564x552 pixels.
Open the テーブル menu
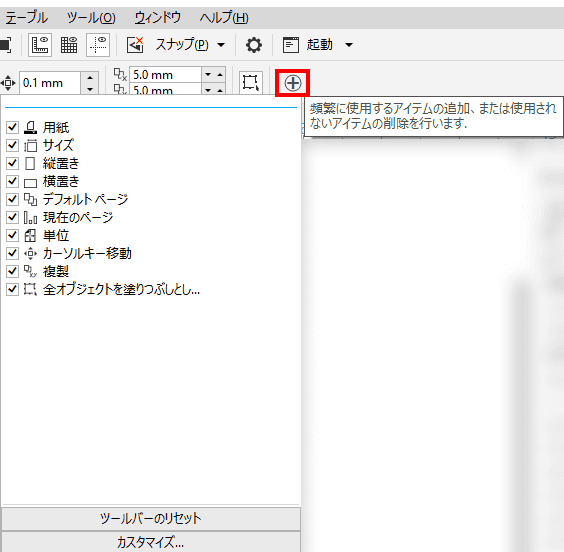tap(26, 18)
